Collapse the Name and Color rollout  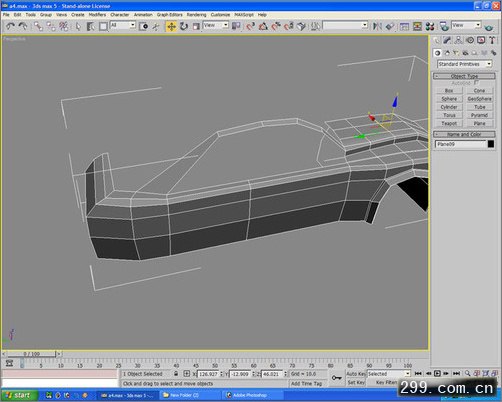coord(464,134)
